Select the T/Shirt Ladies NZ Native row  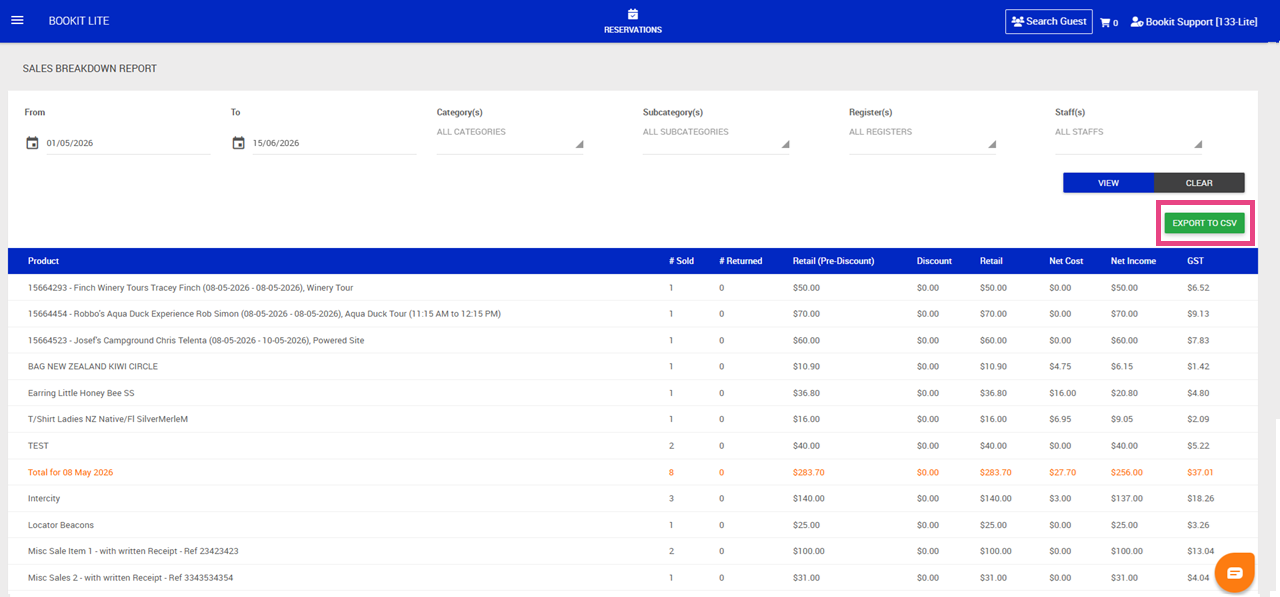[x=632, y=419]
